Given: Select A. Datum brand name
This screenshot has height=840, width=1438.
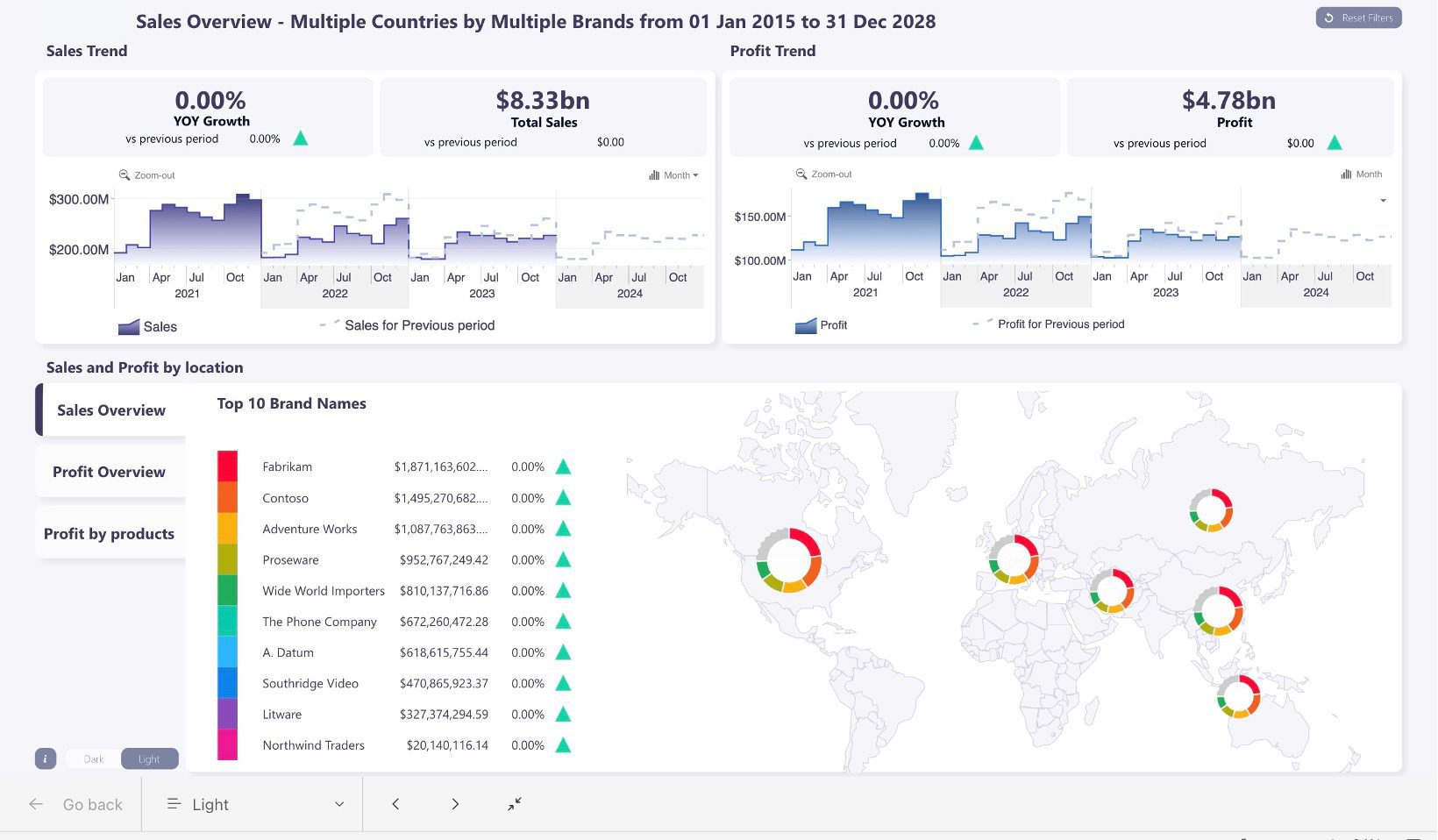Looking at the screenshot, I should pos(288,652).
